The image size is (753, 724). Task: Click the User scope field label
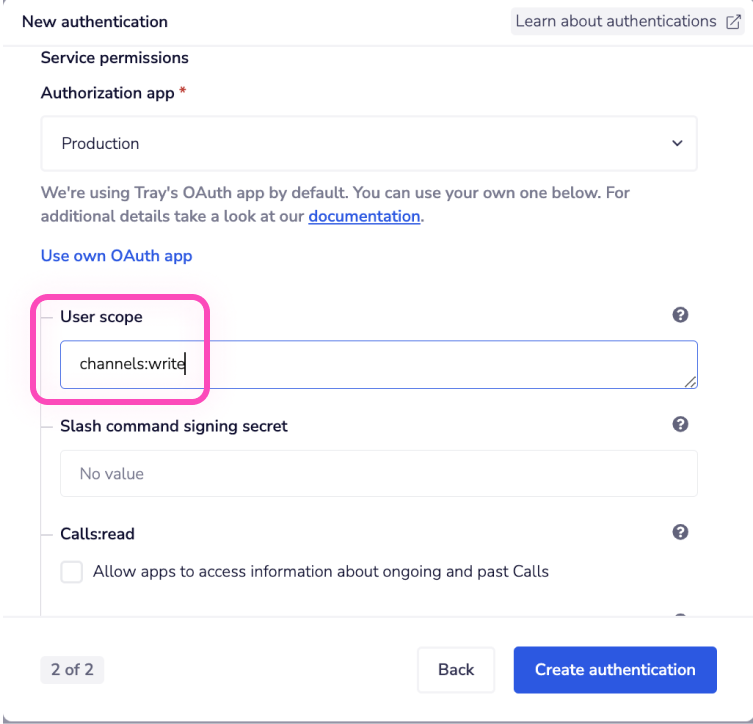(x=101, y=317)
